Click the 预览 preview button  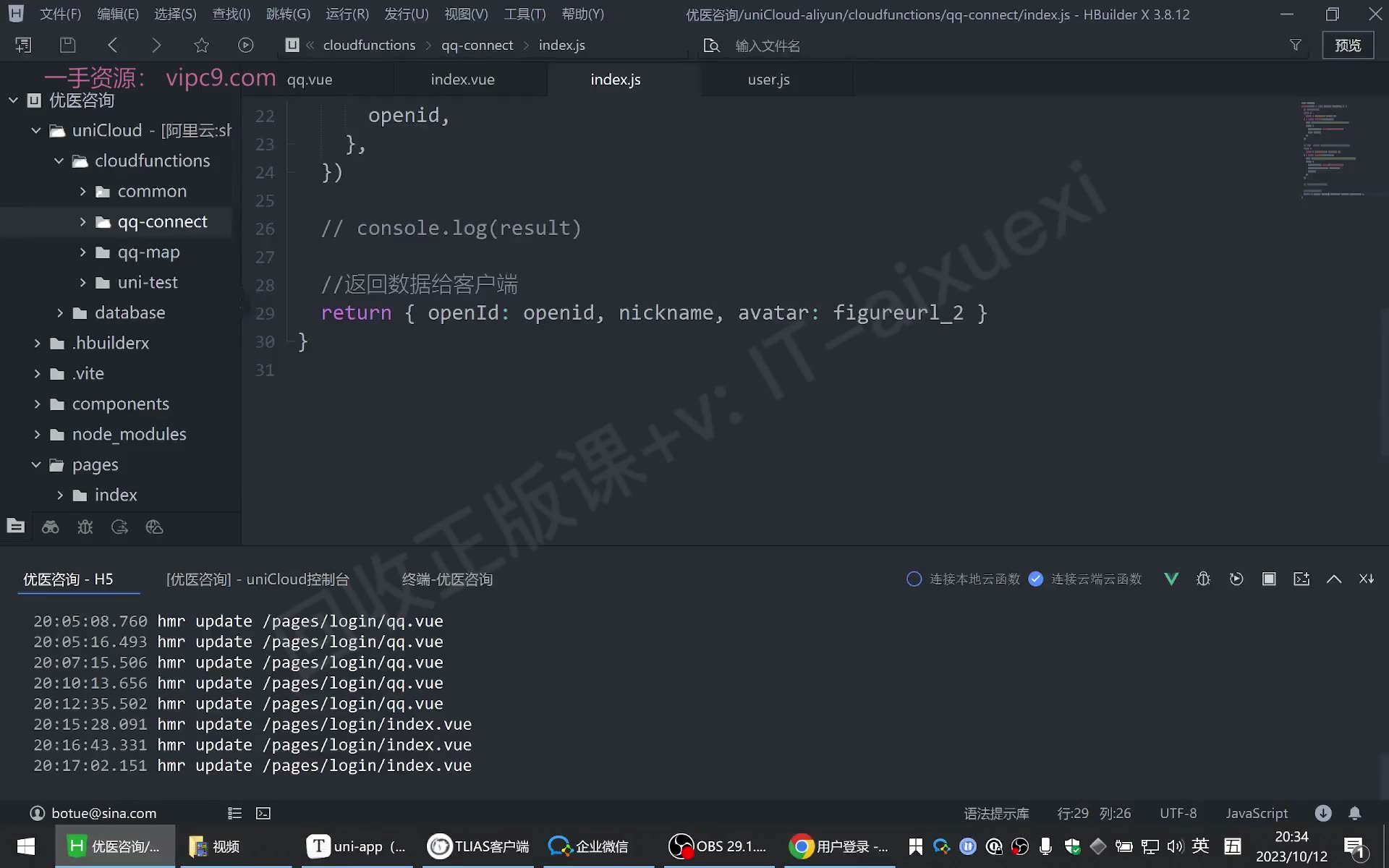pos(1348,45)
